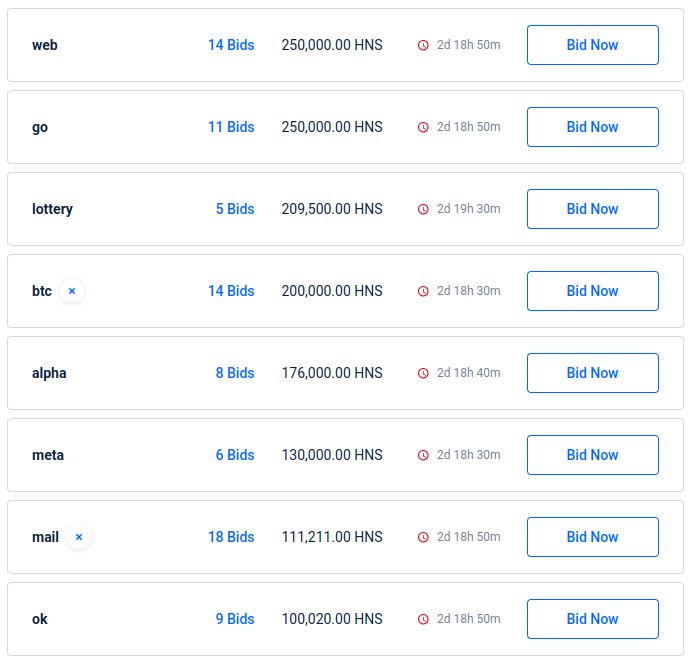
Task: Click the x badge next to mail
Action: tap(79, 537)
